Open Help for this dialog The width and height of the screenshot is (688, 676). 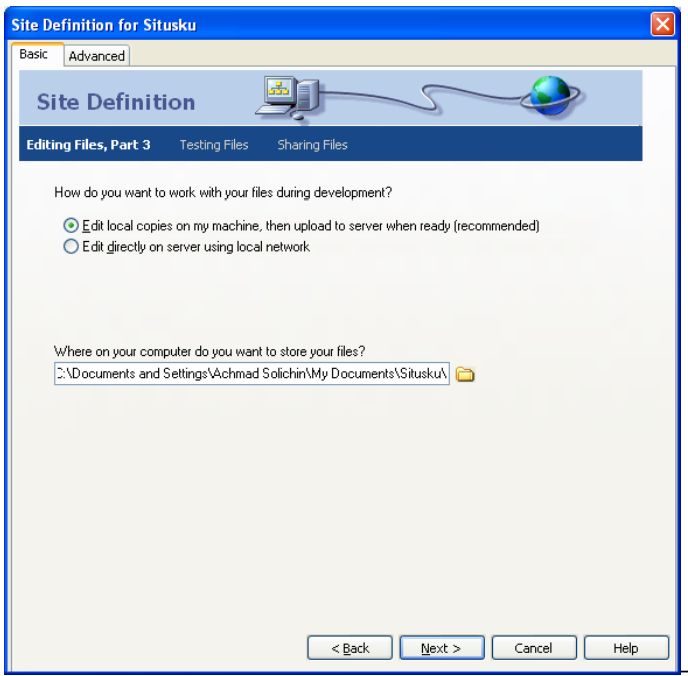coord(626,647)
